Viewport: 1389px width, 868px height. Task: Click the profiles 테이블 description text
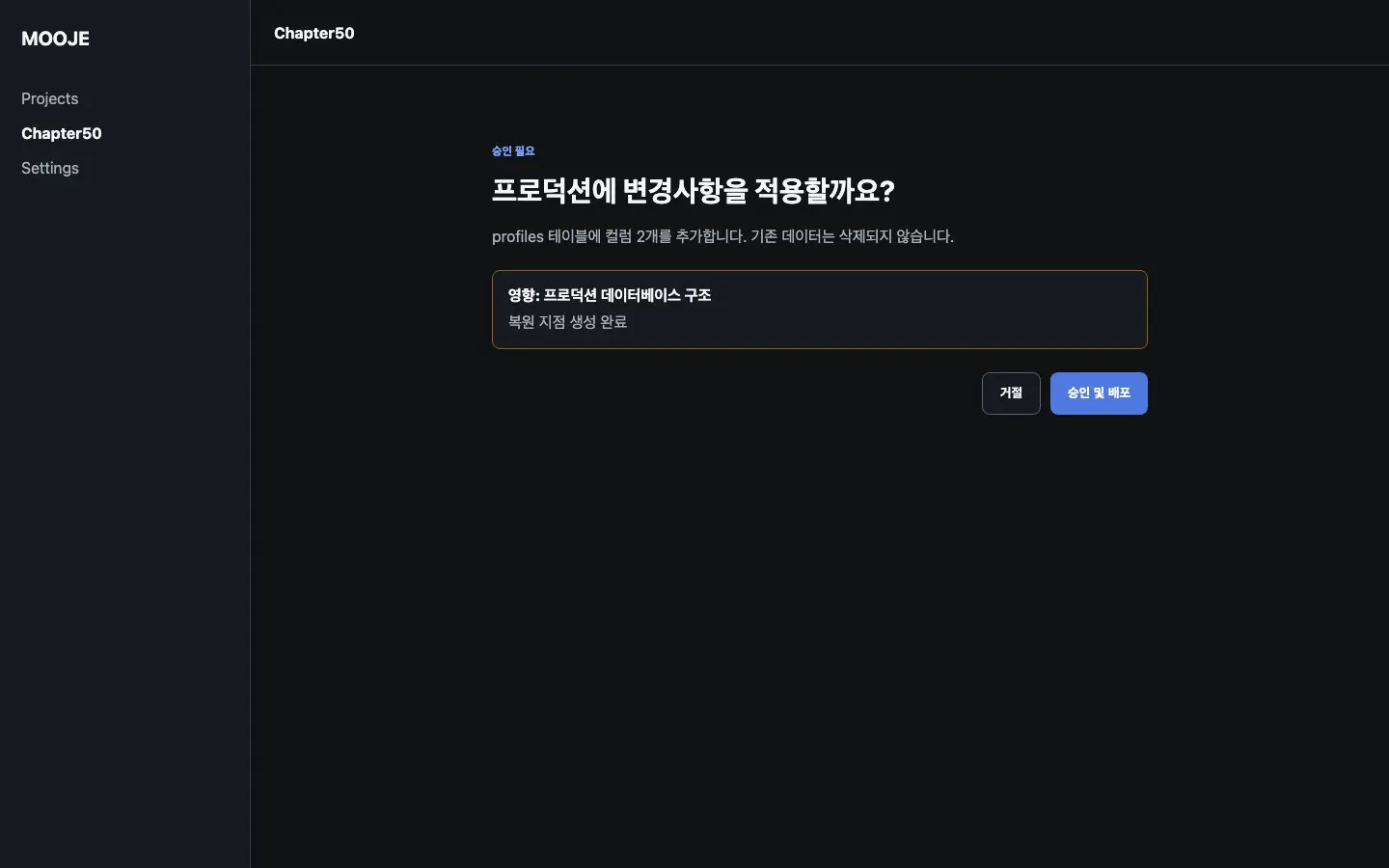point(722,236)
